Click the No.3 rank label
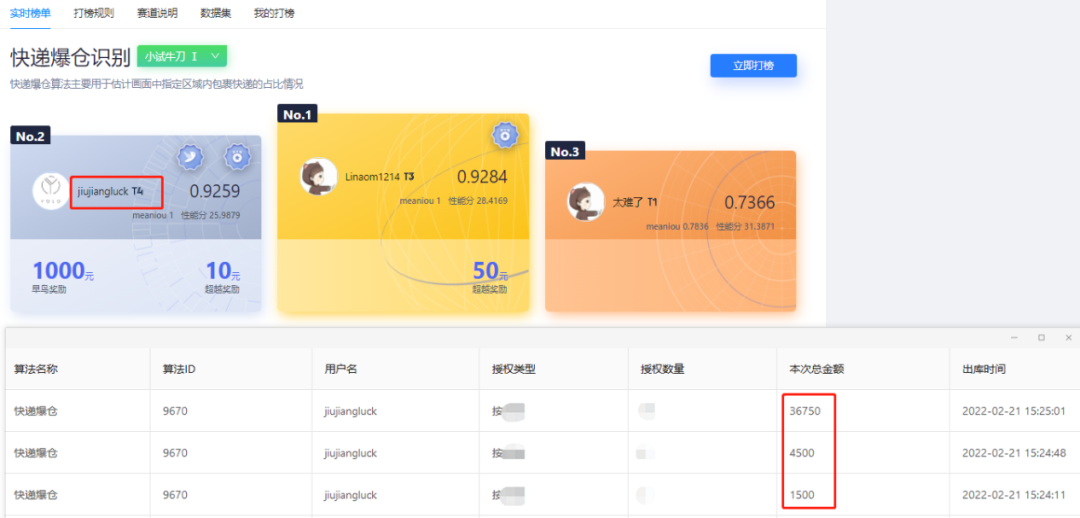Screen dimensions: 1080x518 coord(565,152)
